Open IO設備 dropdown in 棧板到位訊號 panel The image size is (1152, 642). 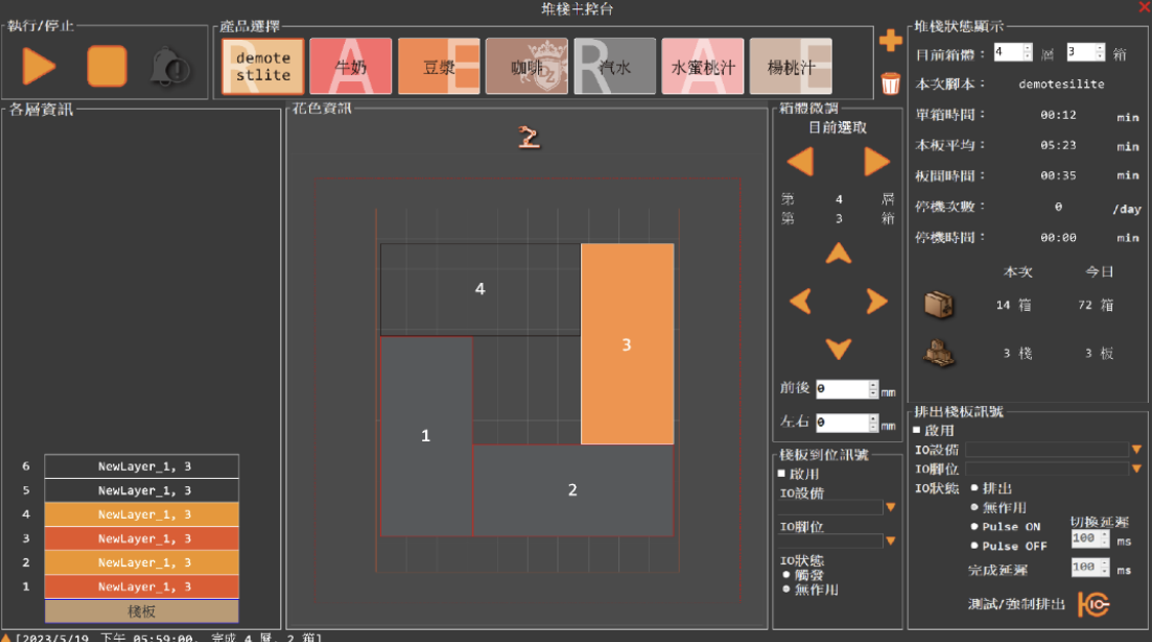pyautogui.click(x=890, y=508)
